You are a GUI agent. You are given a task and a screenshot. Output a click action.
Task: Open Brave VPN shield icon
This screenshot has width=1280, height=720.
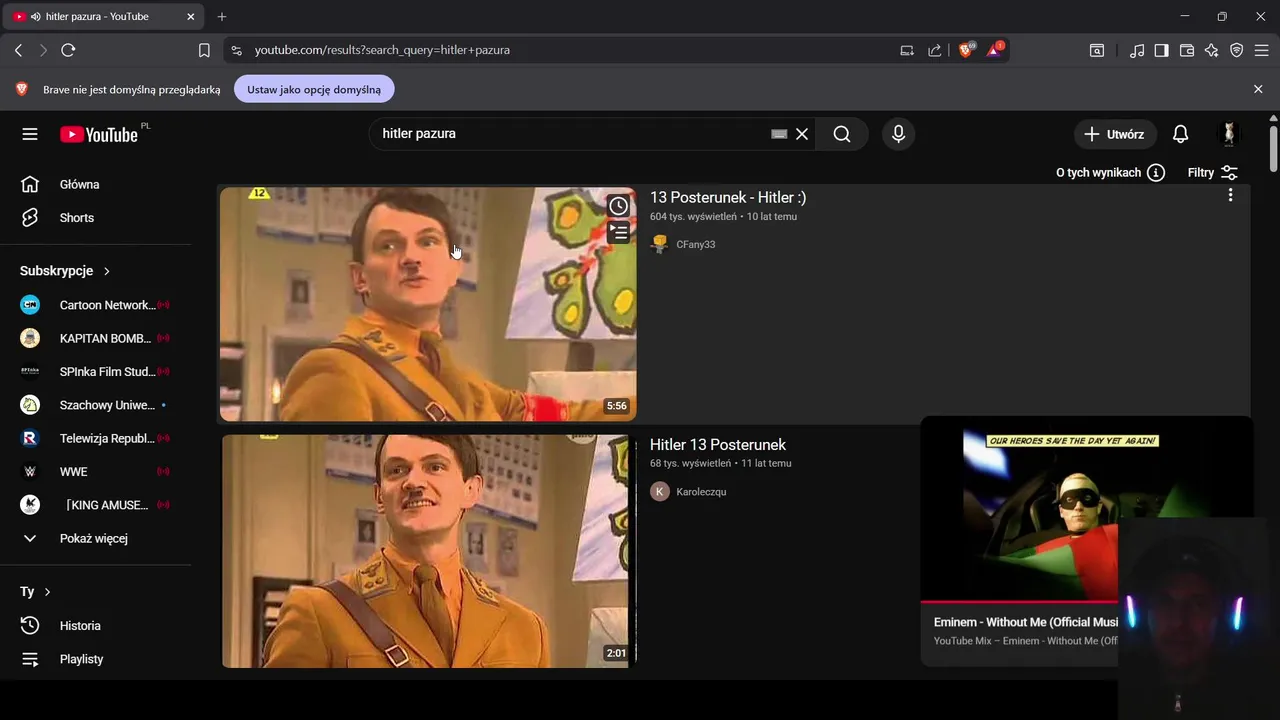[1237, 50]
